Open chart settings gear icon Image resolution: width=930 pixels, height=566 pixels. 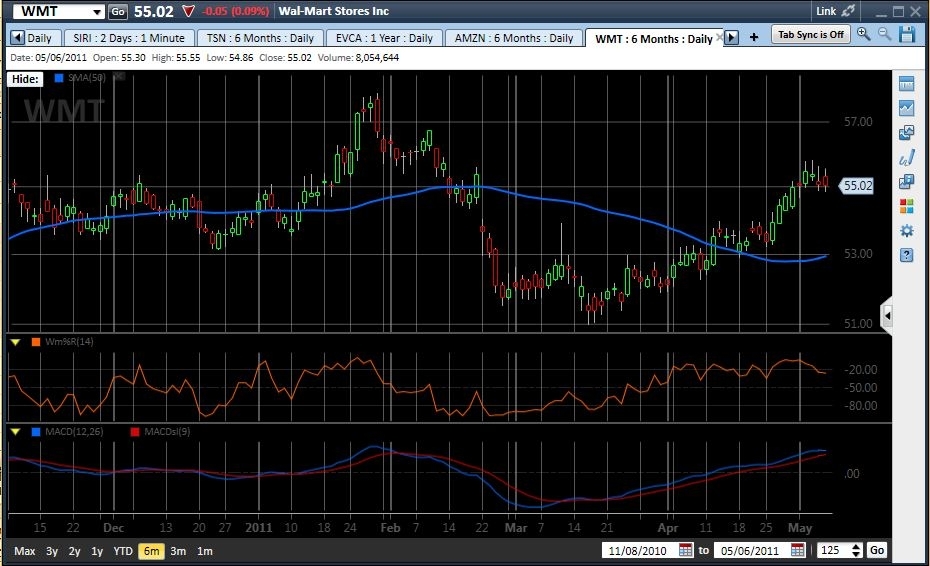(906, 231)
